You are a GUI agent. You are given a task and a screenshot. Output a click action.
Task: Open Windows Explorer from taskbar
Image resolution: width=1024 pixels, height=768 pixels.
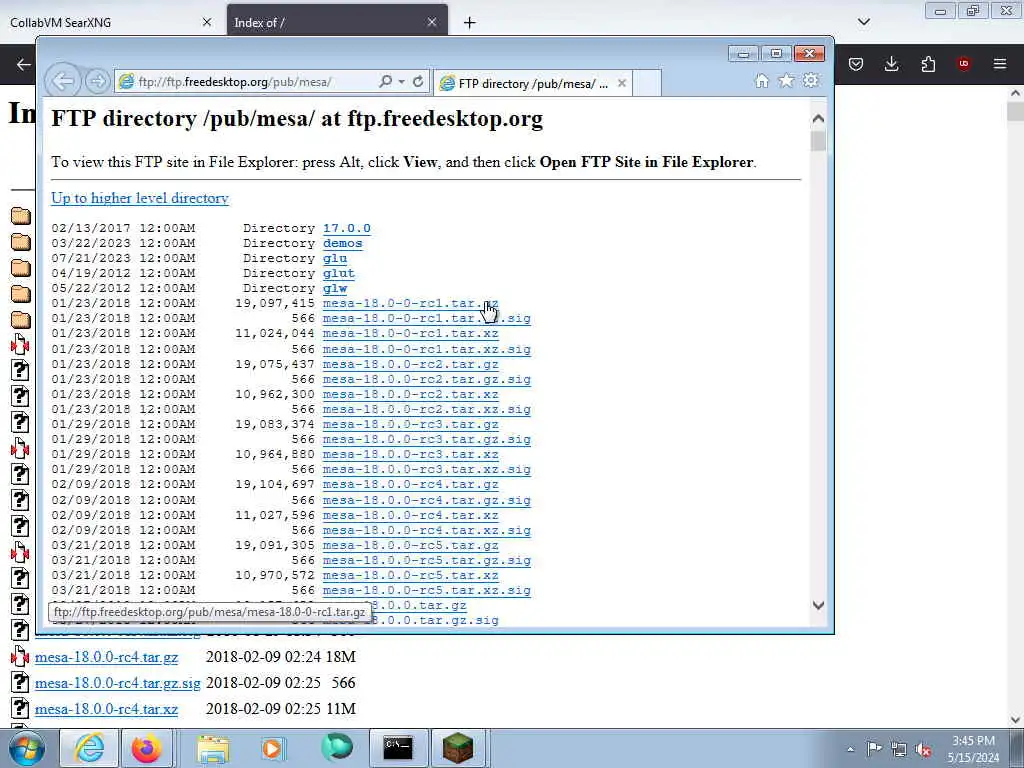[213, 748]
